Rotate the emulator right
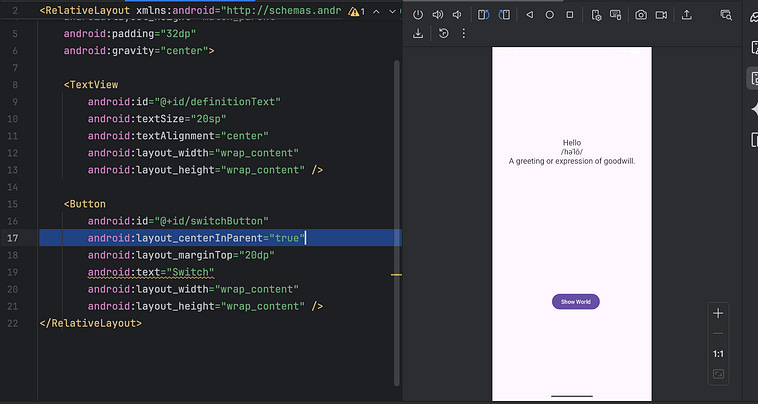758x404 pixels. pos(504,15)
